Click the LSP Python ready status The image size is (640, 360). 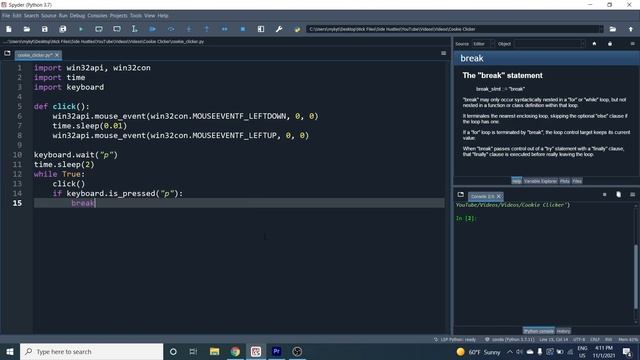coord(455,339)
